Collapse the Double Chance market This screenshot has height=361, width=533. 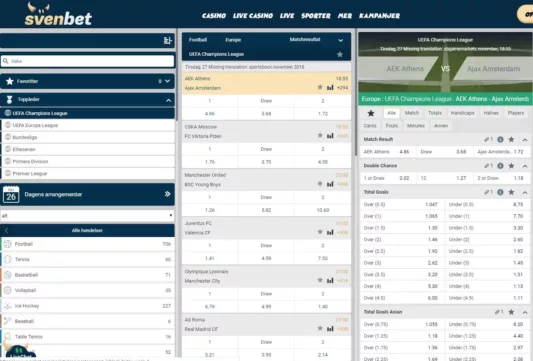pyautogui.click(x=525, y=166)
